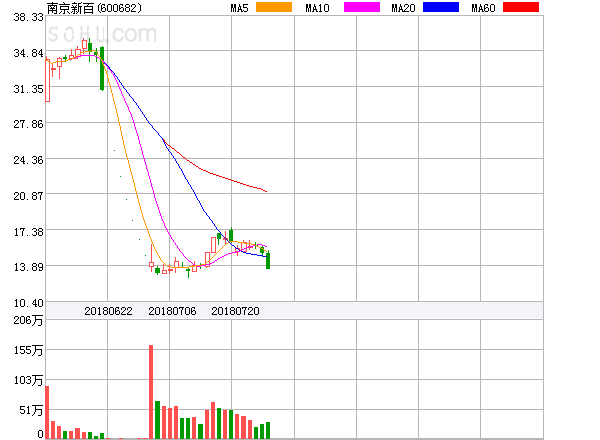This screenshot has height=440, width=600.
Task: Click the 51万 volume axis label
Action: click(x=31, y=410)
